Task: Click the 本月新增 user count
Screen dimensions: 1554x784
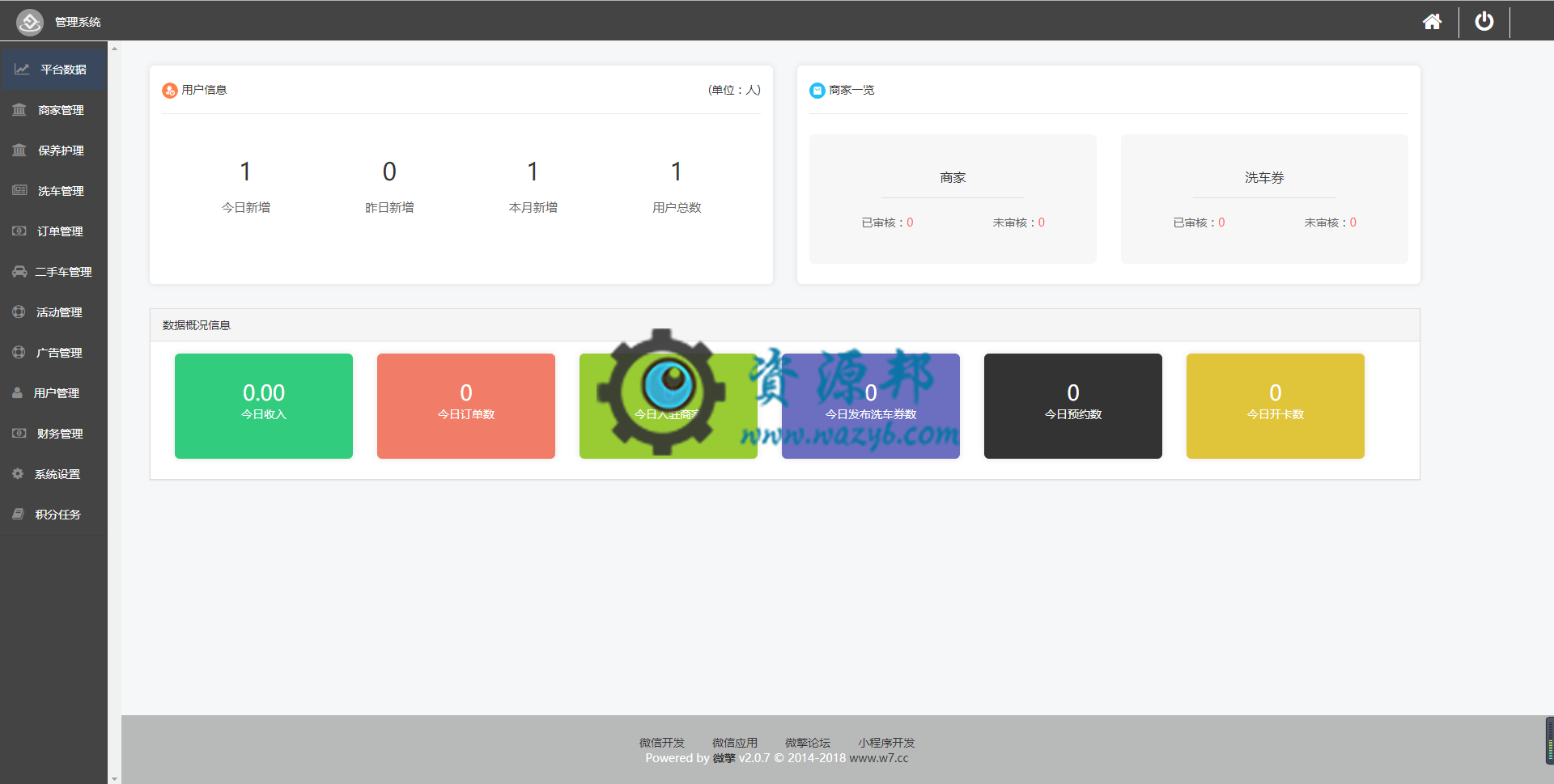Action: [533, 172]
